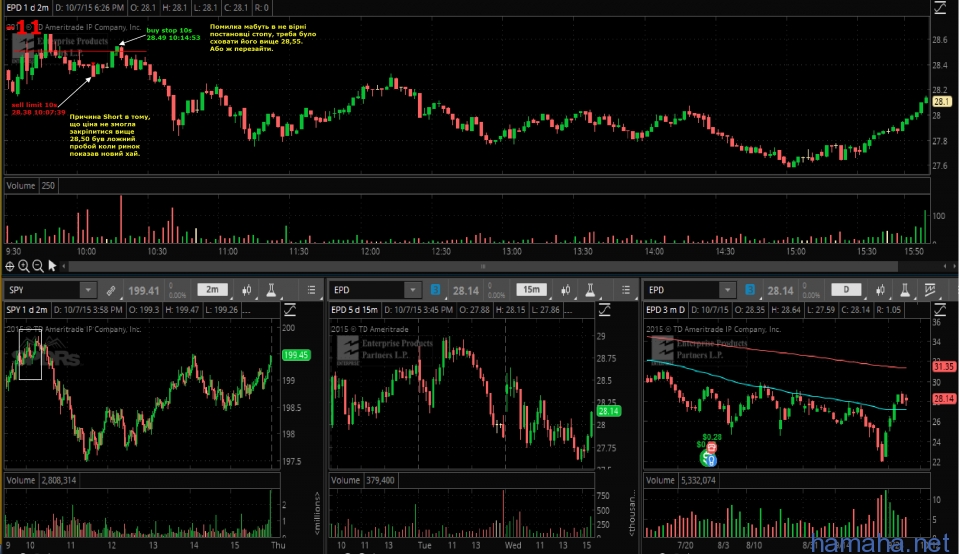
Task: Click the SPY 199.41 last price display
Action: coord(144,291)
